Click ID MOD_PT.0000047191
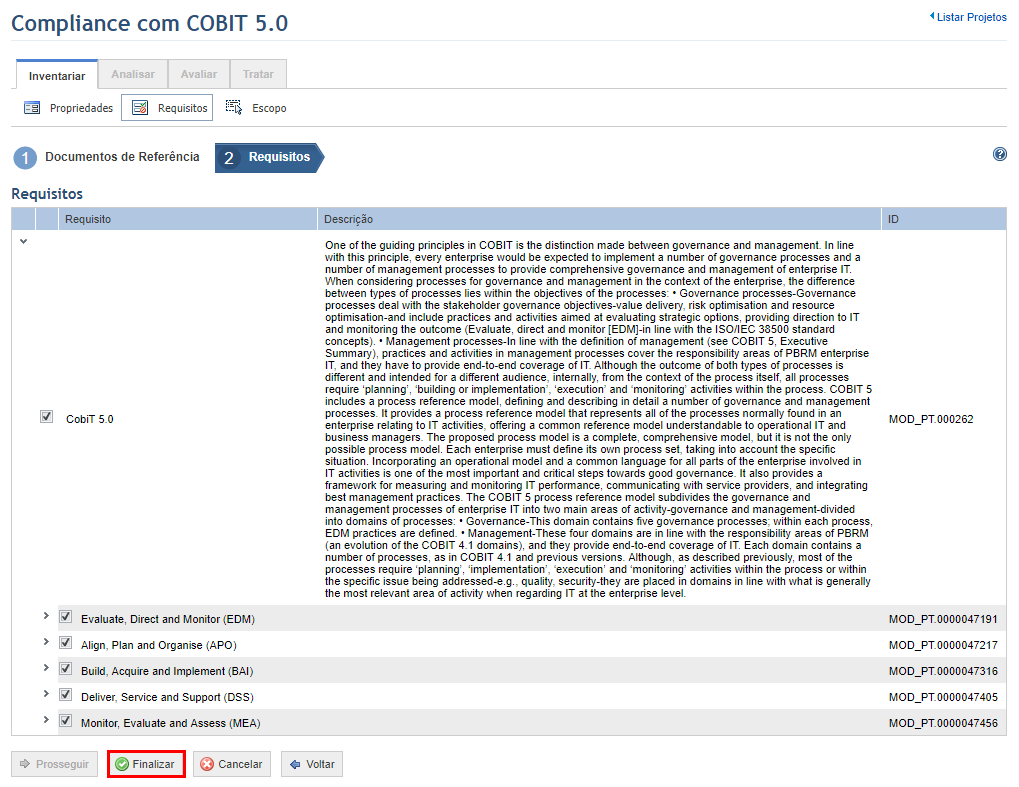 tap(943, 619)
